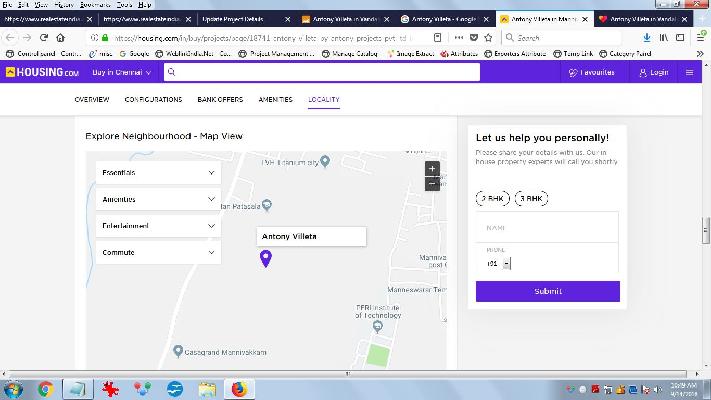Go back in Firefox
711x400 pixels.
click(10, 38)
